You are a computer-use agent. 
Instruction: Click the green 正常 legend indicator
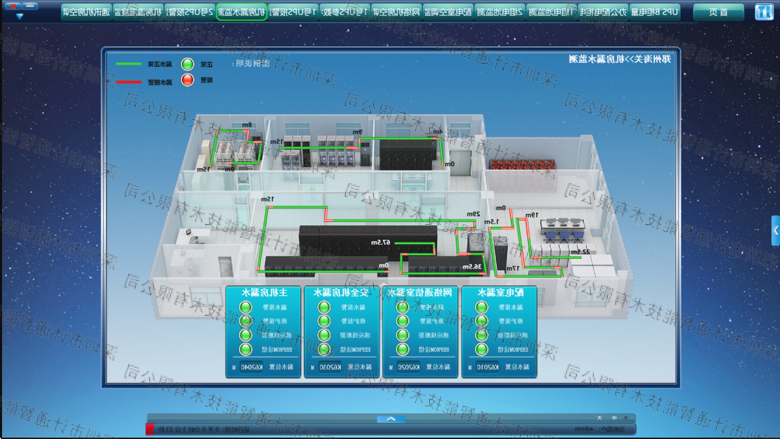[x=188, y=64]
